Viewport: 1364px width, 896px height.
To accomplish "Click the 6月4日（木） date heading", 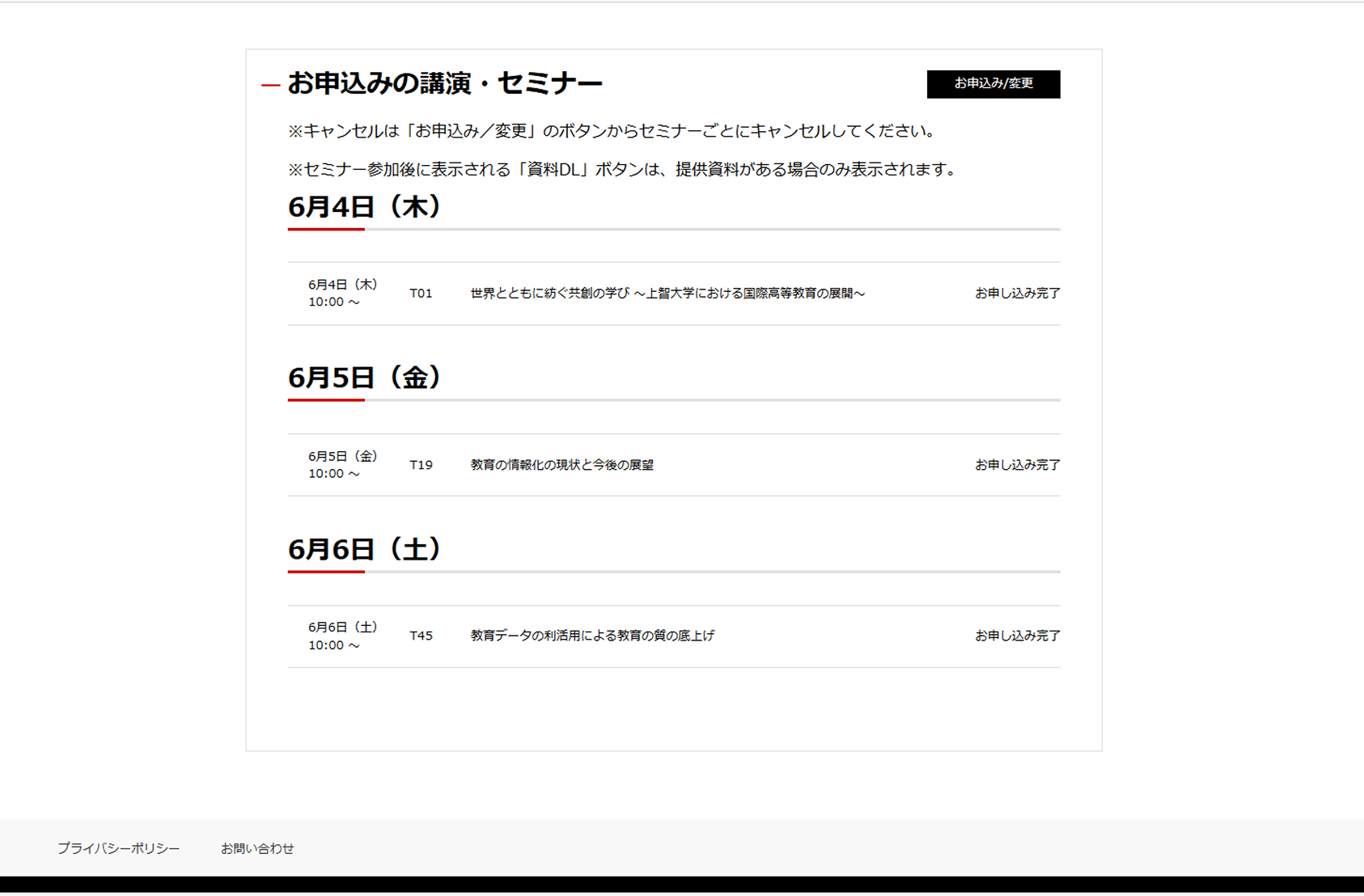I will click(365, 207).
